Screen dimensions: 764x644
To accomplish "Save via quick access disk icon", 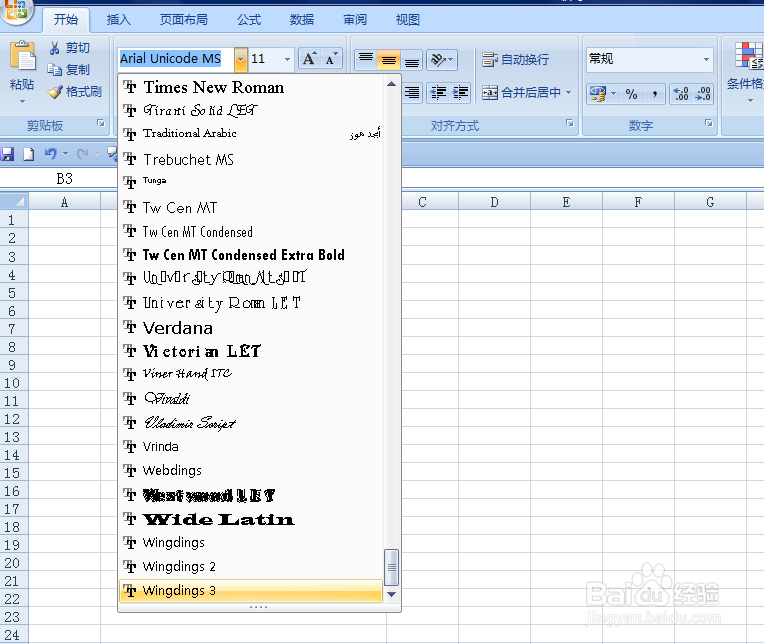I will (7, 154).
